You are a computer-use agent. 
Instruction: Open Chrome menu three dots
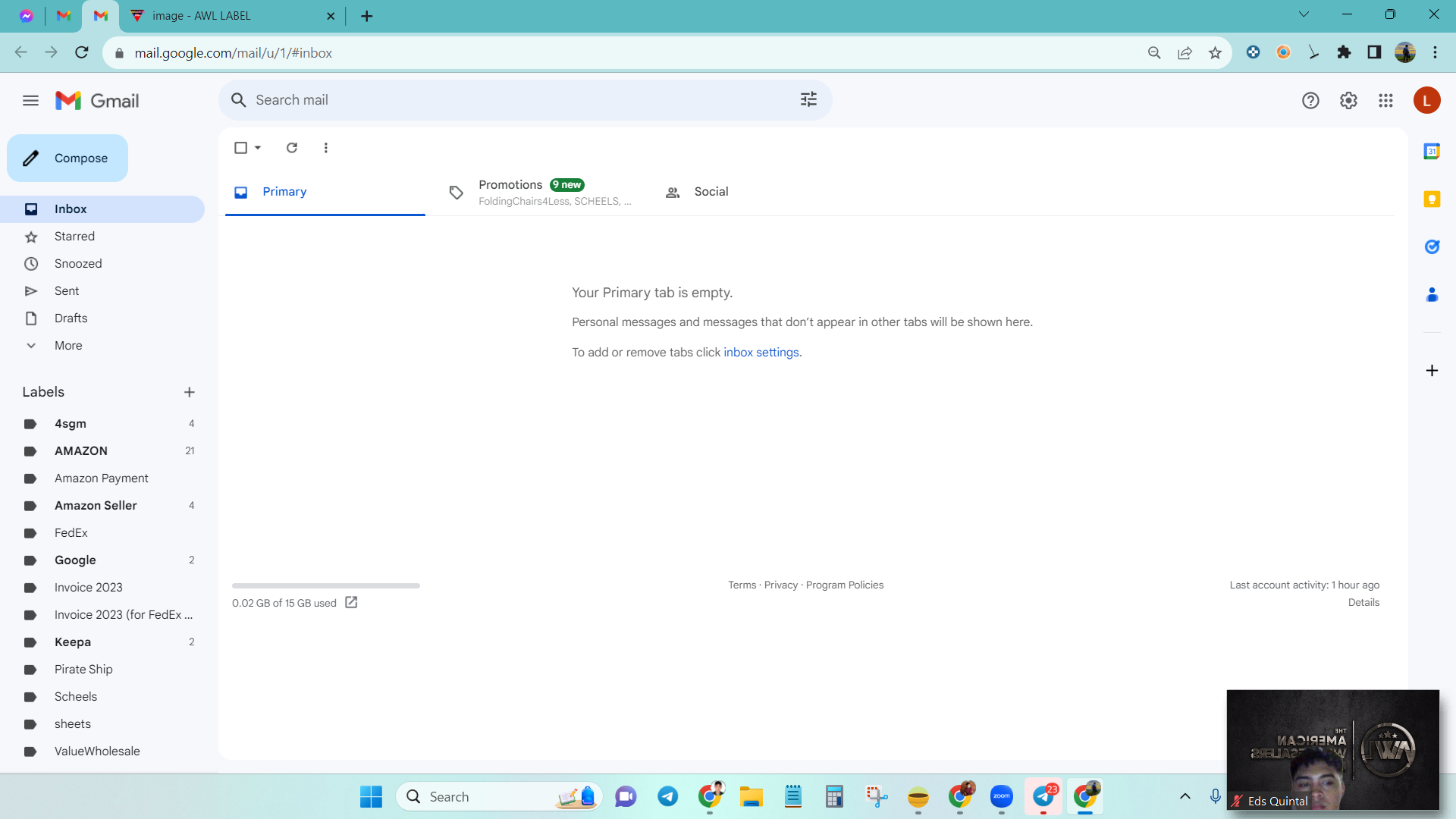[1435, 52]
